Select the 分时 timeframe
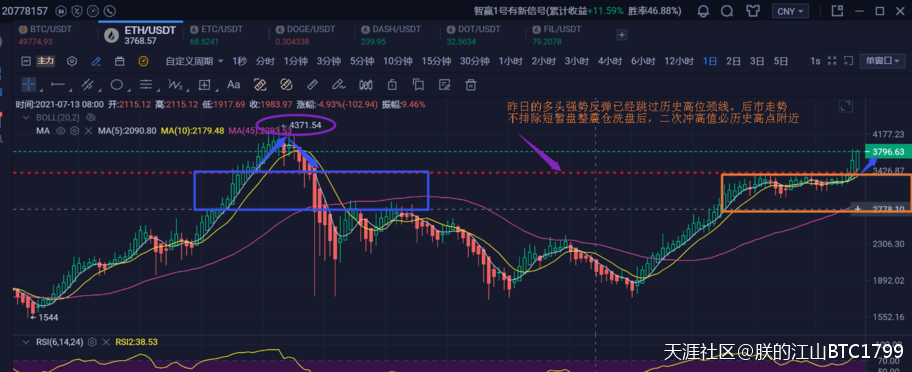This screenshot has width=912, height=372. coord(265,61)
